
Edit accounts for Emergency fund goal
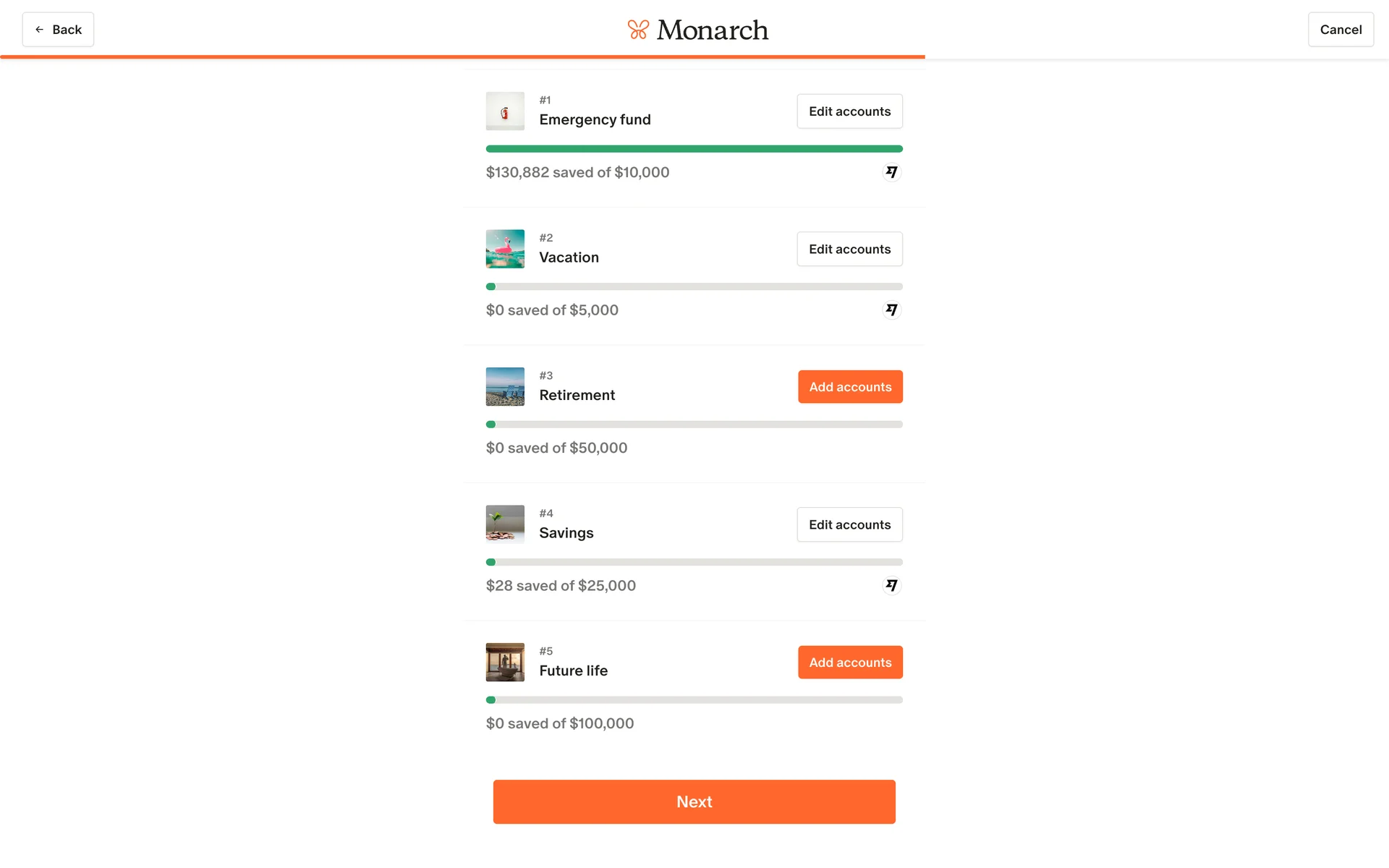pos(849,111)
